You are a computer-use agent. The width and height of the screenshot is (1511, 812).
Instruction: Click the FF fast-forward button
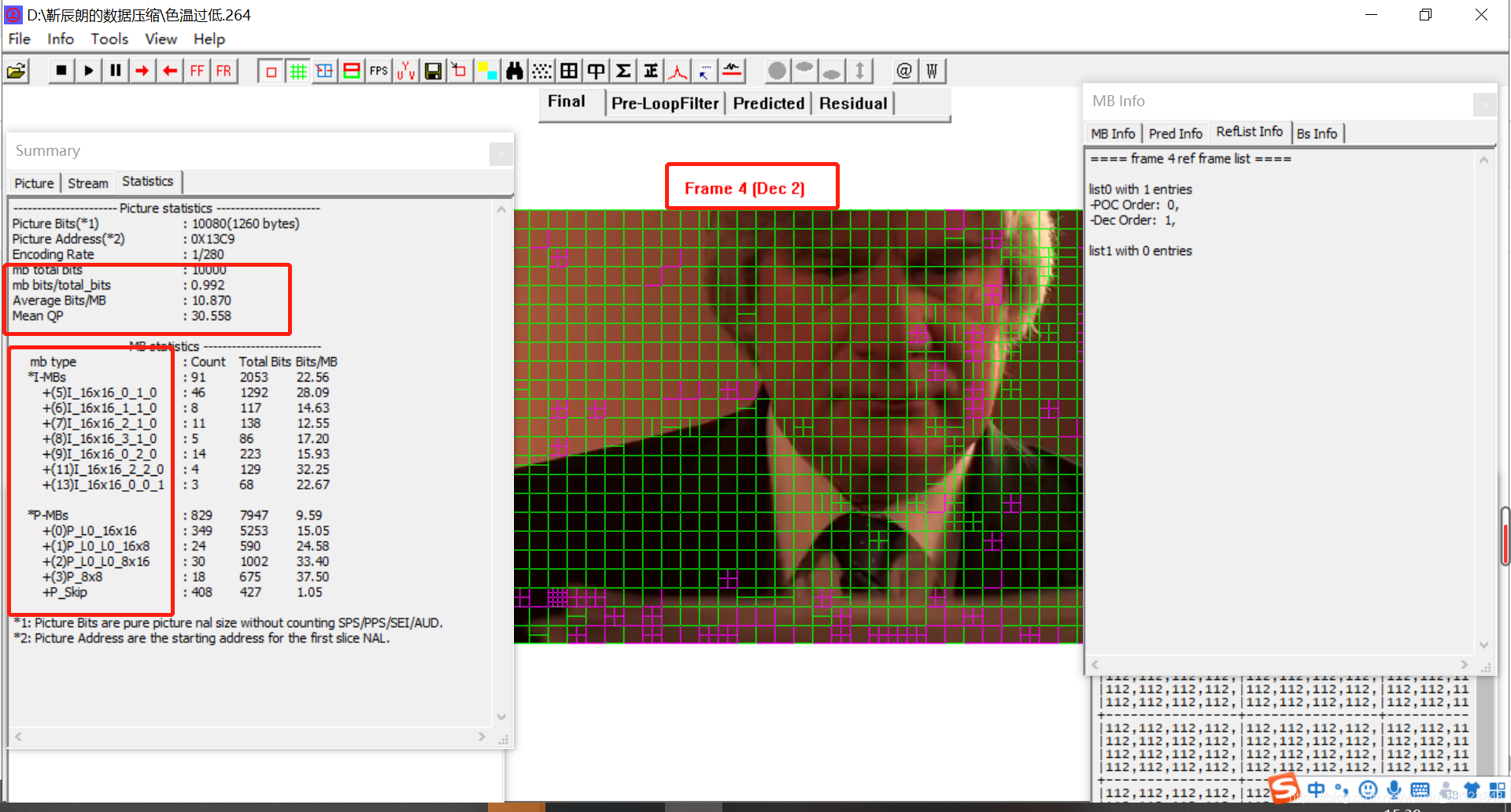click(x=197, y=71)
